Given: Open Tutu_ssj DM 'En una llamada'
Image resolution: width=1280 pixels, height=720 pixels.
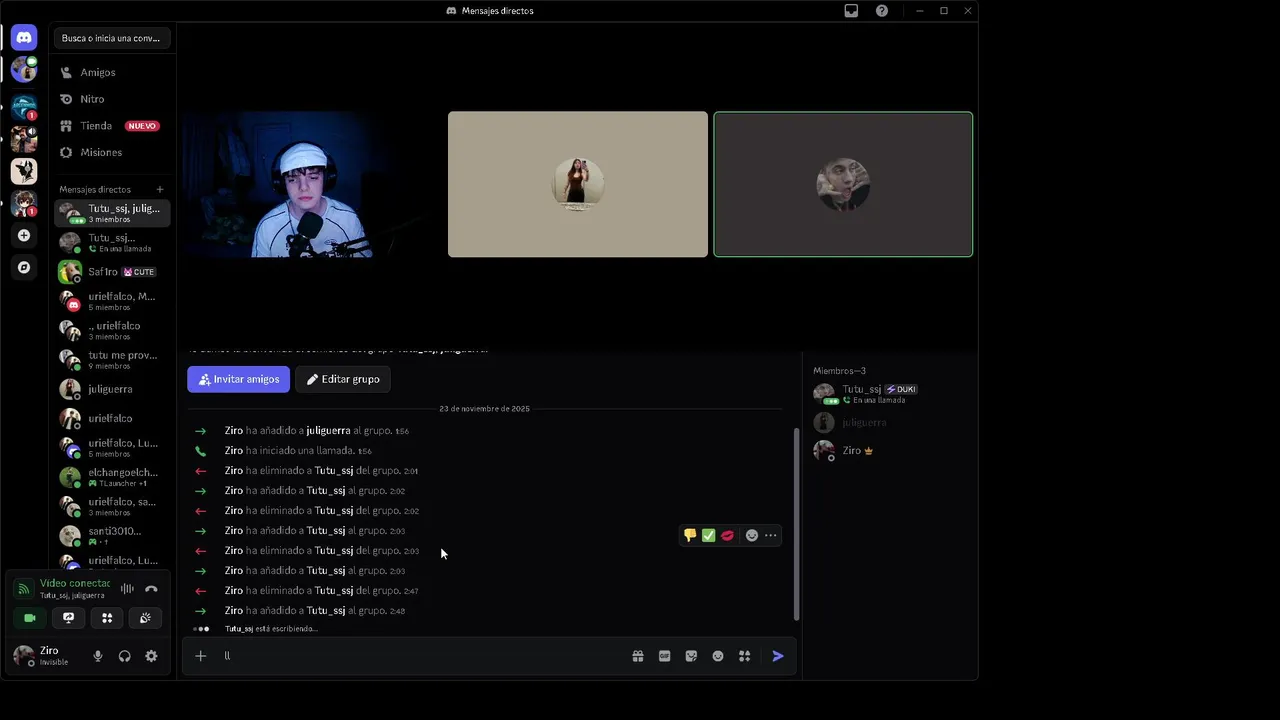Looking at the screenshot, I should (x=112, y=243).
